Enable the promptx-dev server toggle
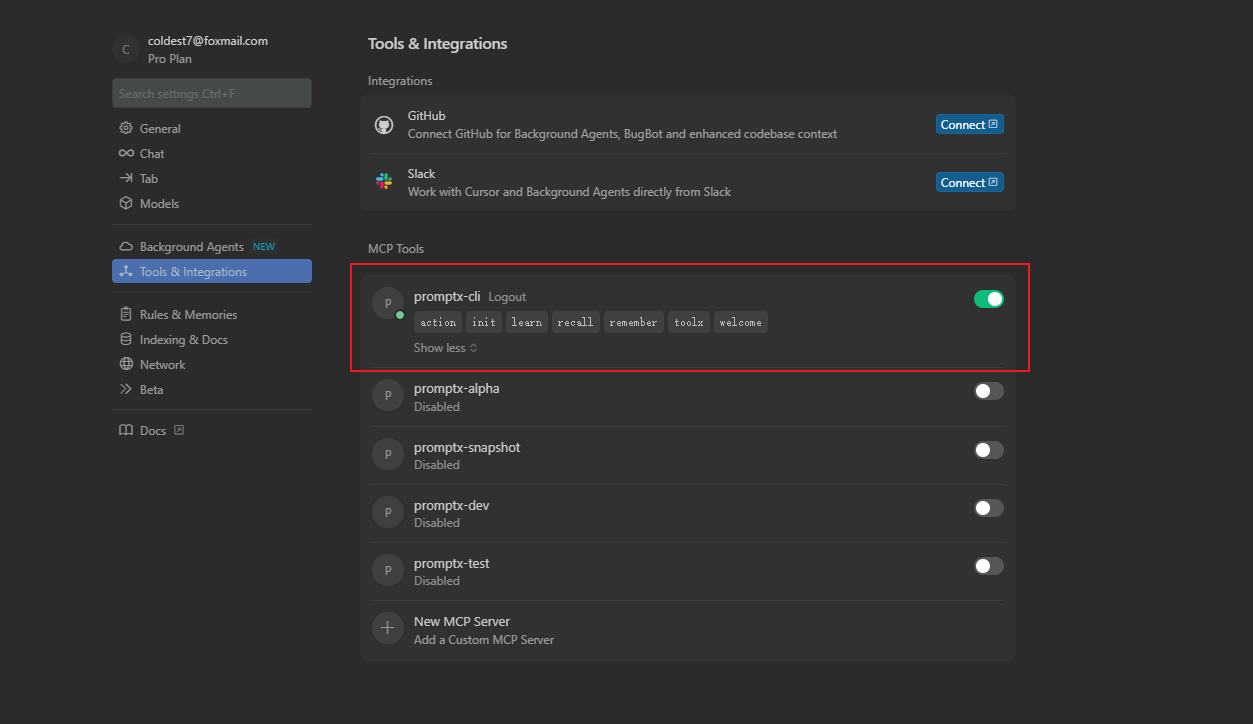 click(x=989, y=508)
